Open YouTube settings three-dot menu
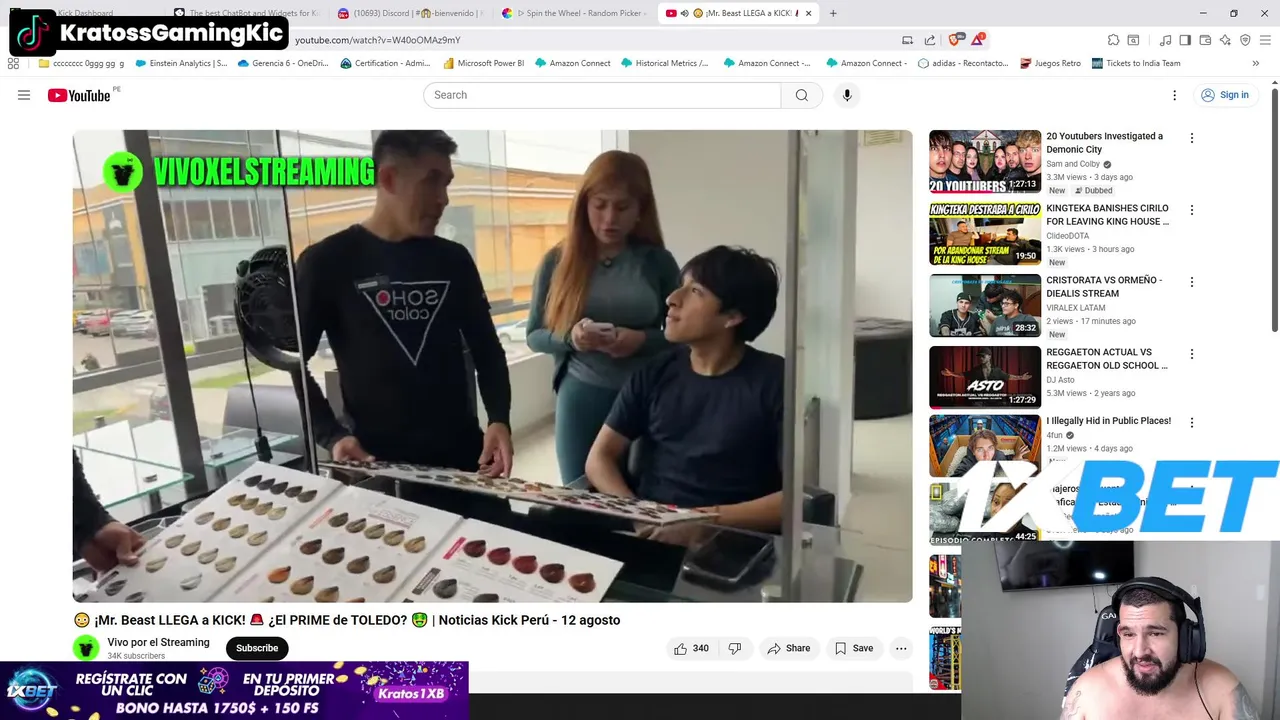Image resolution: width=1280 pixels, height=720 pixels. tap(1175, 95)
